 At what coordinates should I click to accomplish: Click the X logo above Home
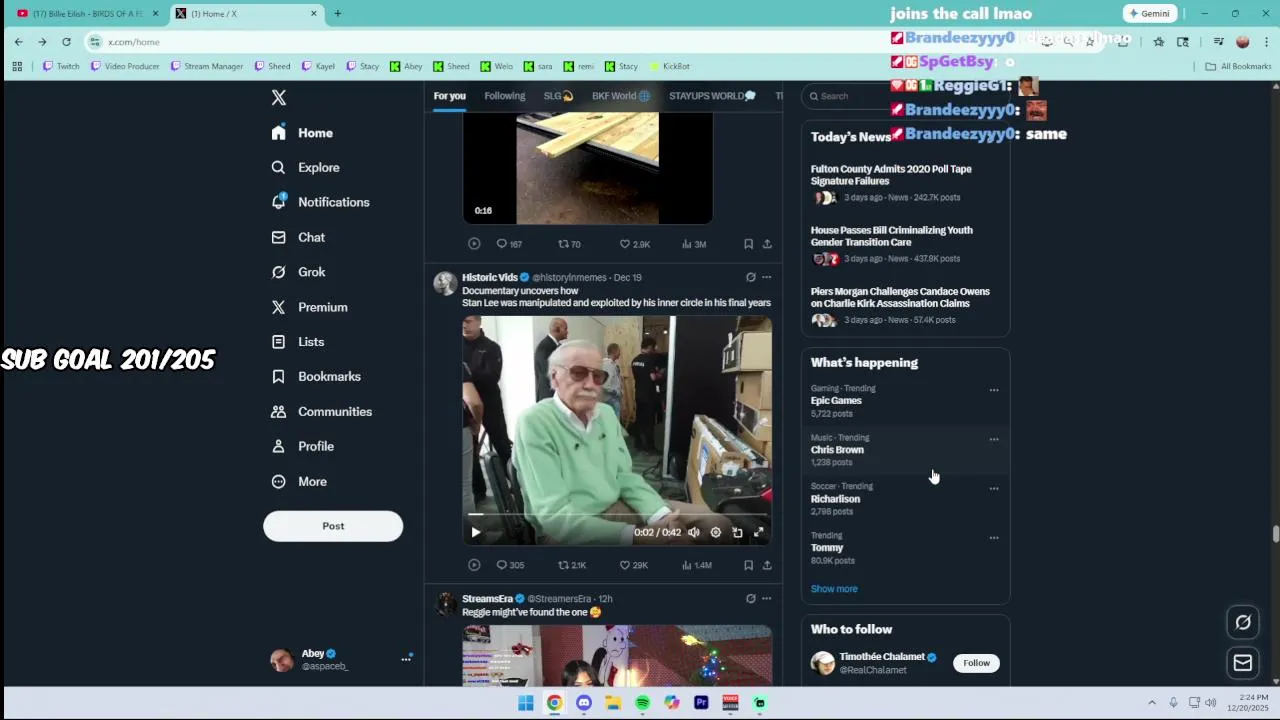pyautogui.click(x=279, y=97)
